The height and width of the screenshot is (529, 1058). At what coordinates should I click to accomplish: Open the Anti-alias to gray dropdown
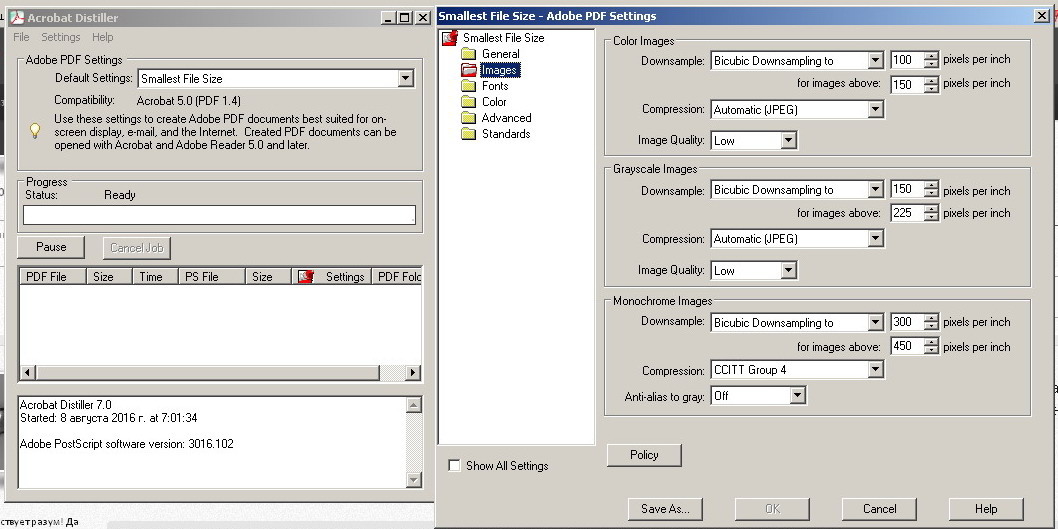(x=798, y=396)
